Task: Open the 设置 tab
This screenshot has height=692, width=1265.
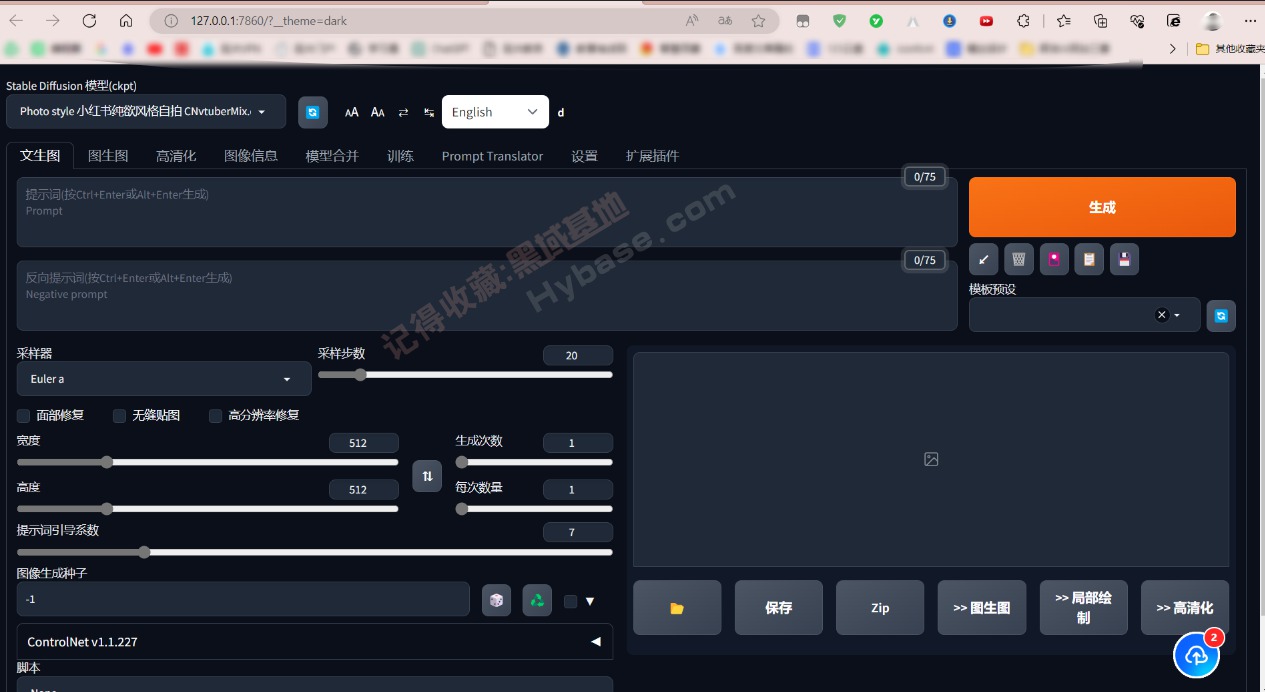Action: [x=584, y=156]
